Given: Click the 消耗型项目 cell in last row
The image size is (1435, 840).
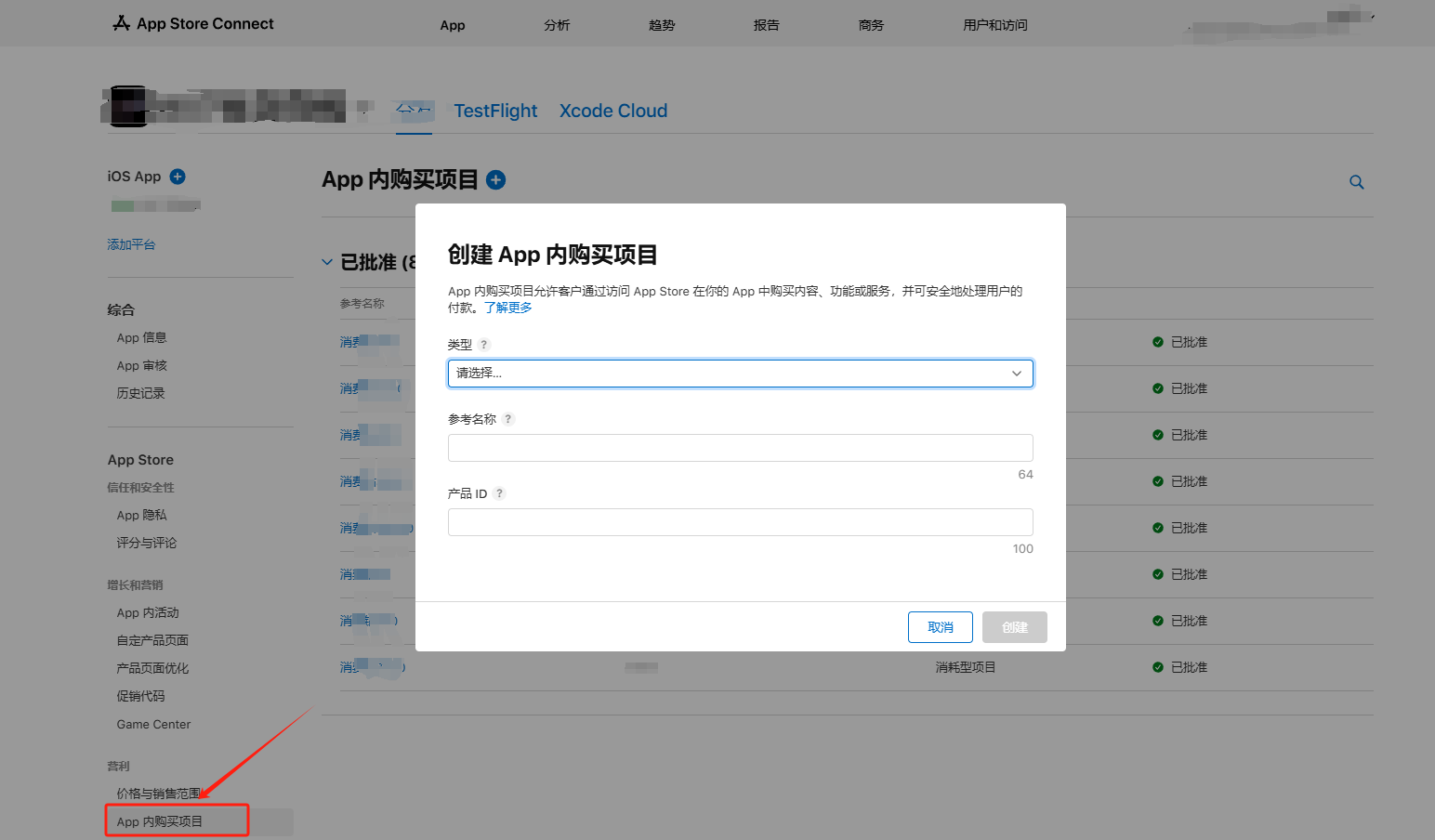Looking at the screenshot, I should coord(965,667).
